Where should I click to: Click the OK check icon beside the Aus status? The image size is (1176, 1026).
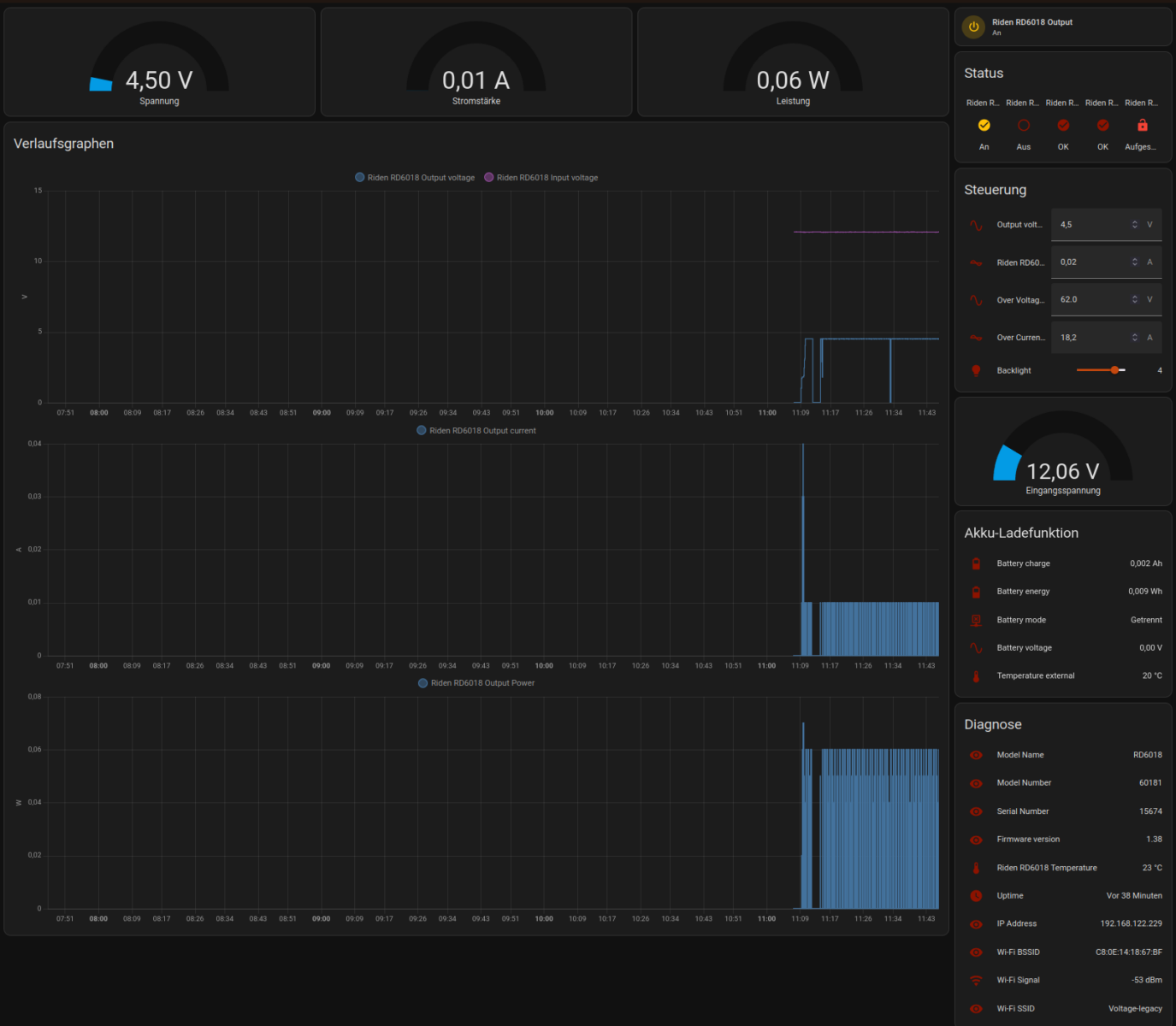[1063, 125]
